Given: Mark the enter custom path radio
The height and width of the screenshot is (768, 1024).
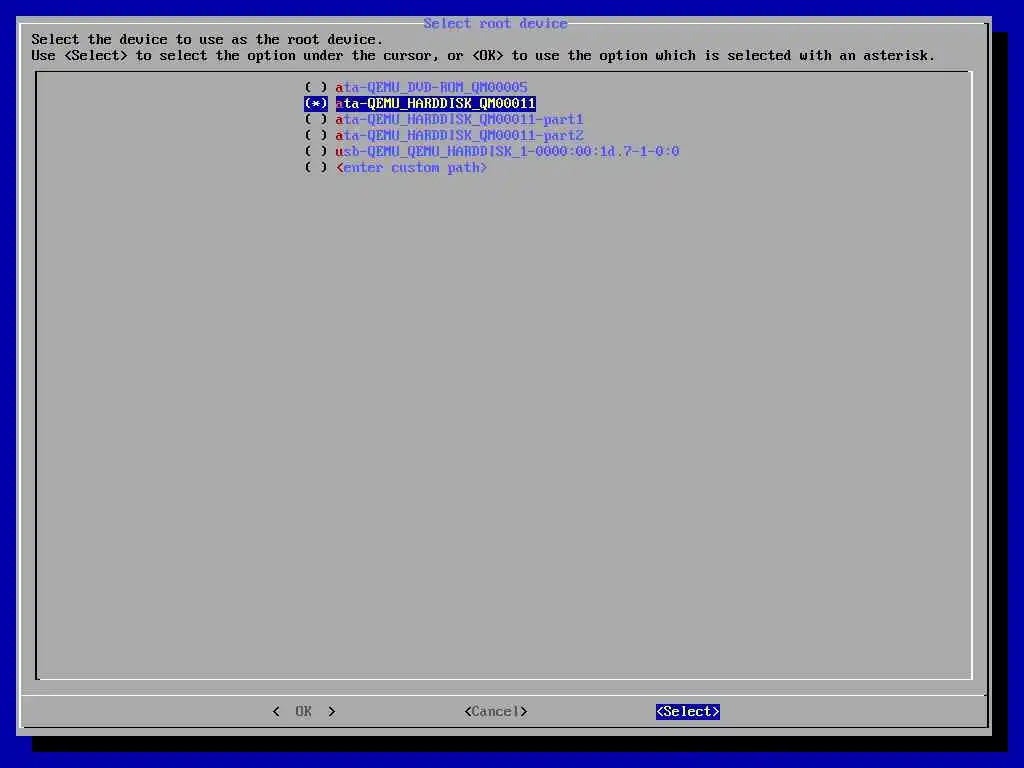Looking at the screenshot, I should pos(316,168).
